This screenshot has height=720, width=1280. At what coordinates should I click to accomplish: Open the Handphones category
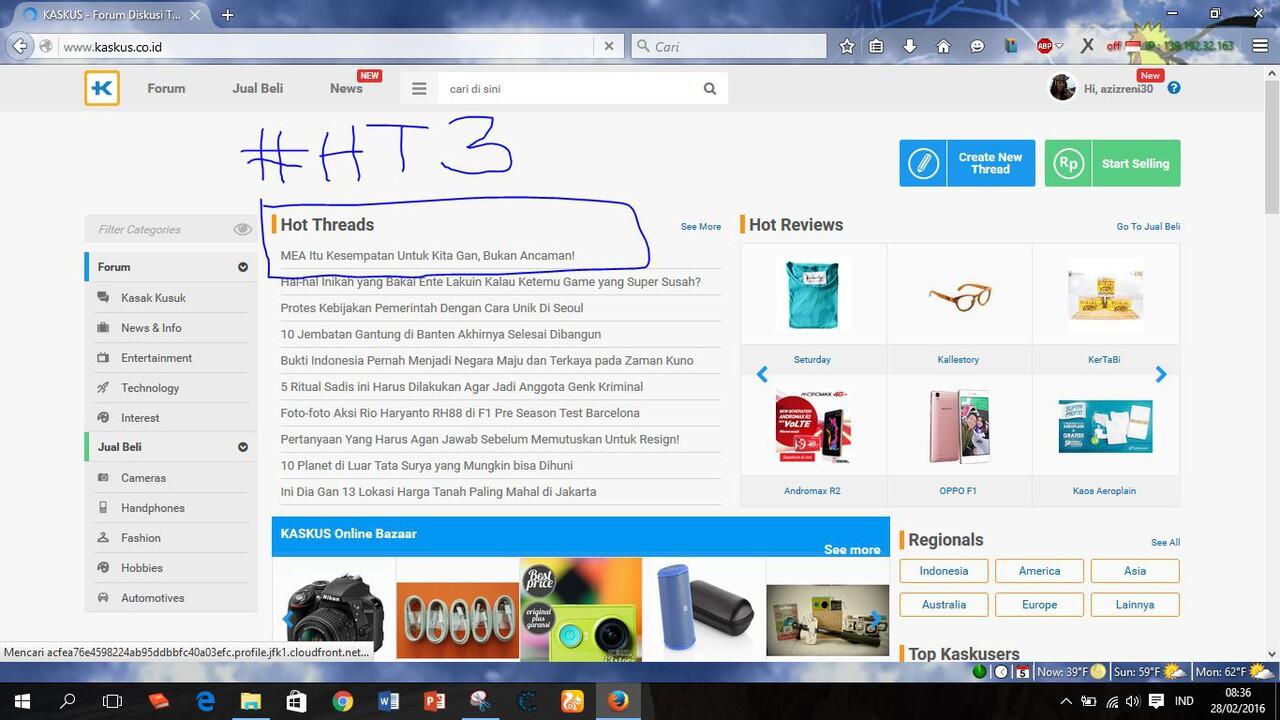click(x=153, y=508)
